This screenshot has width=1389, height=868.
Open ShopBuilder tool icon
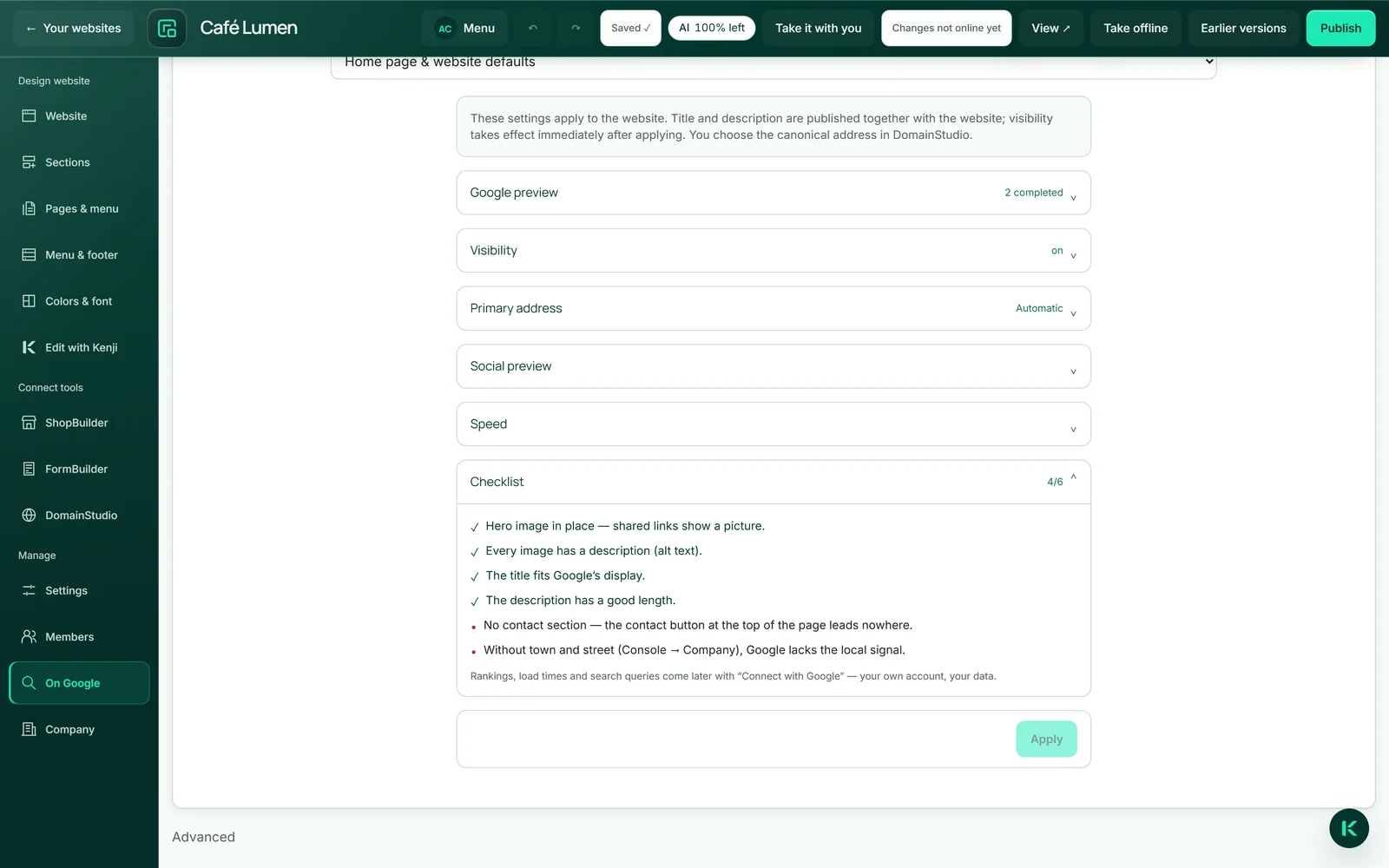click(29, 423)
